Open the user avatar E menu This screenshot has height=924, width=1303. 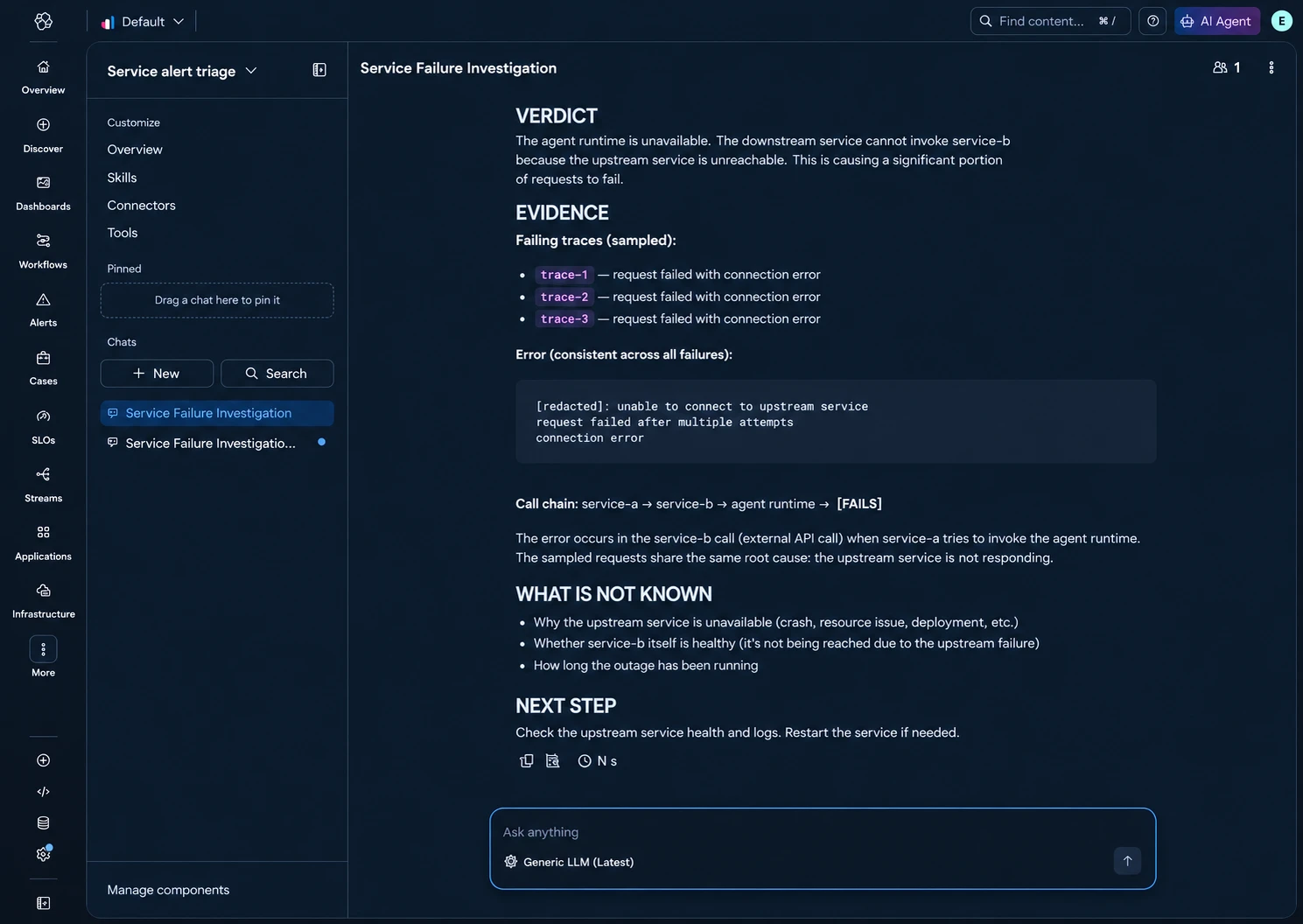[1281, 21]
